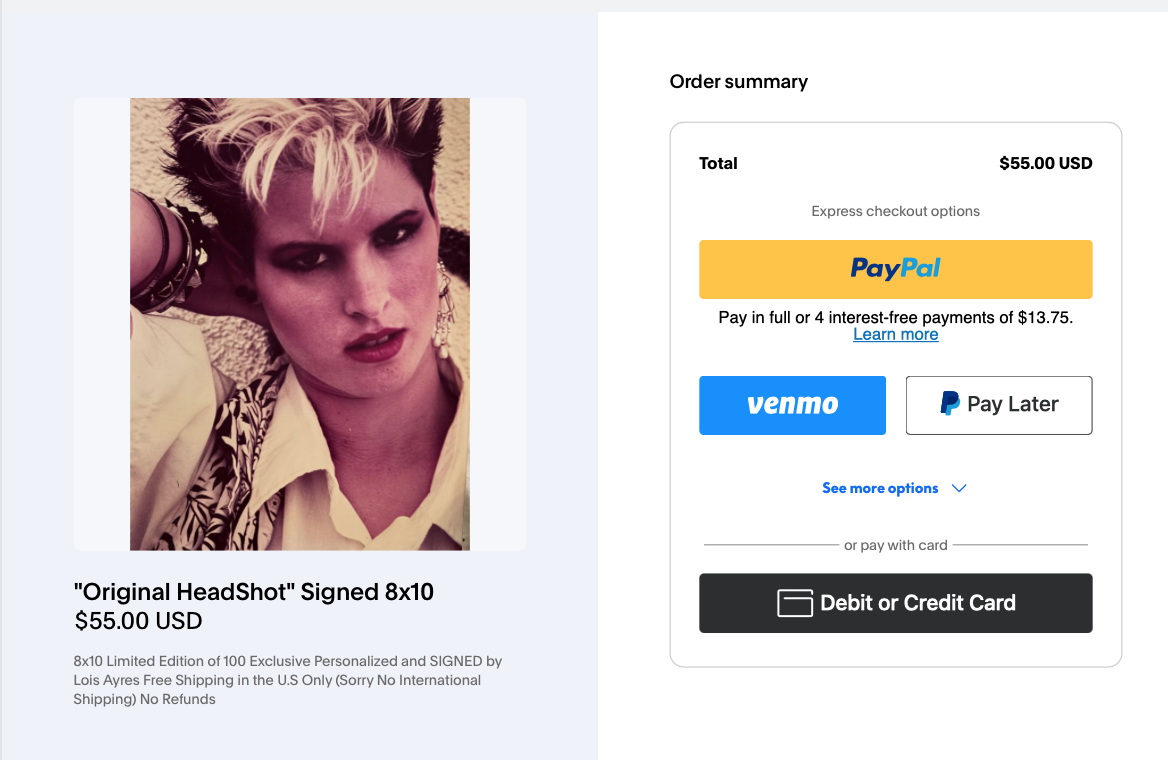Screen dimensions: 1168x760
Task: Click the $55.00 USD order total amount
Action: (1045, 163)
